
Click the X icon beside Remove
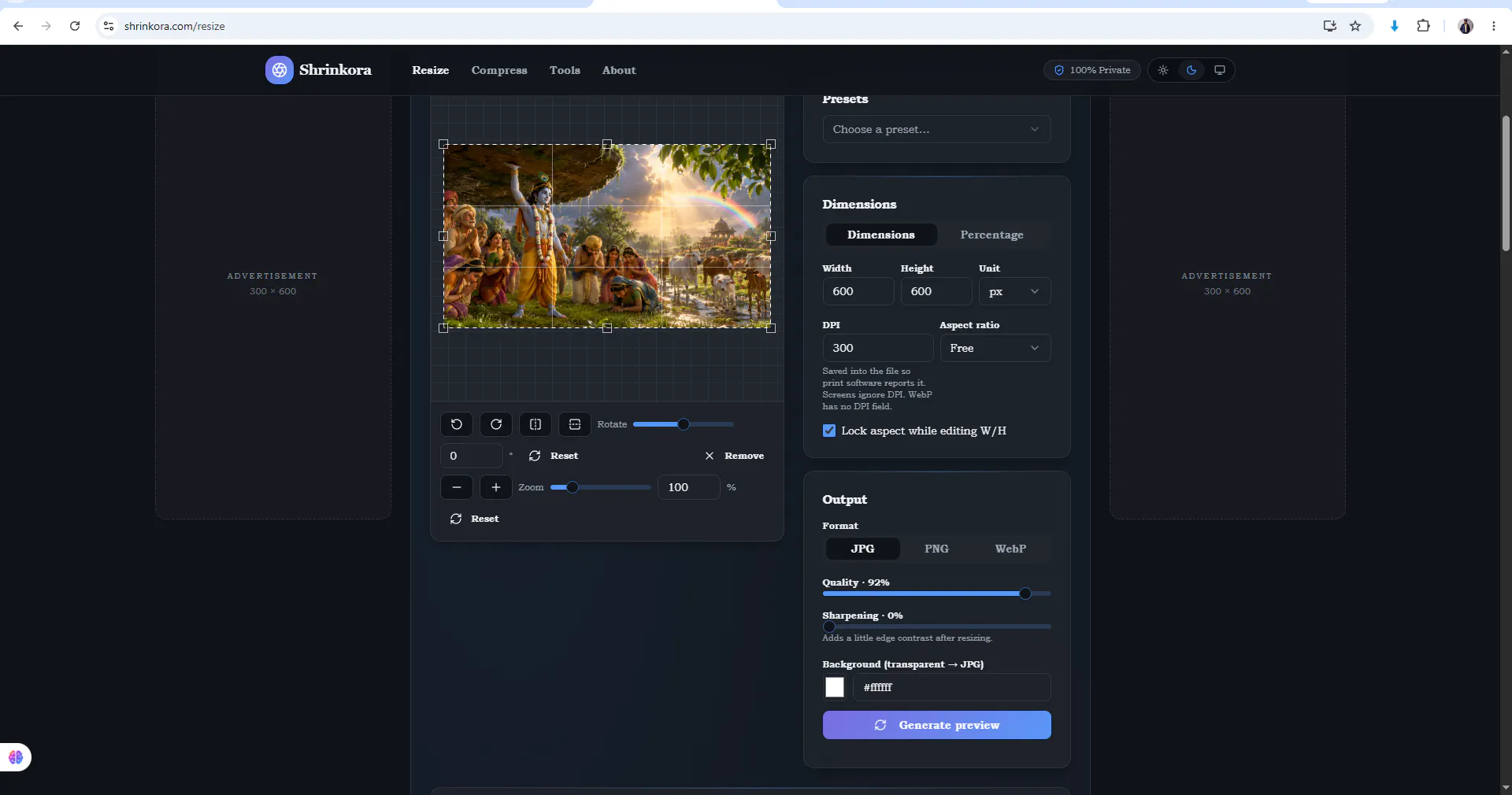click(710, 456)
